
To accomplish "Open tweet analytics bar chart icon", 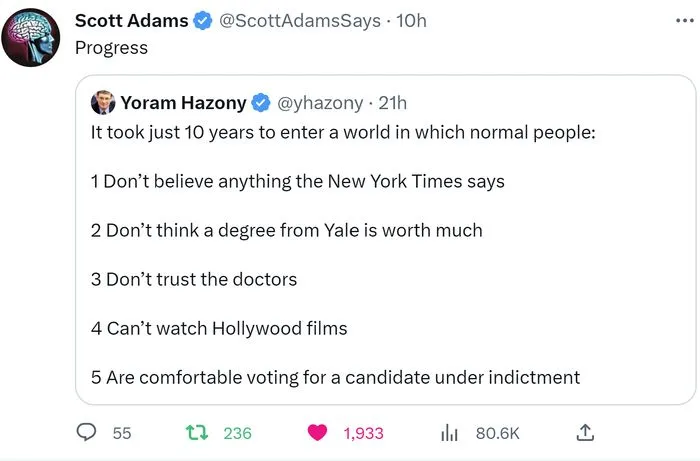I will (450, 433).
